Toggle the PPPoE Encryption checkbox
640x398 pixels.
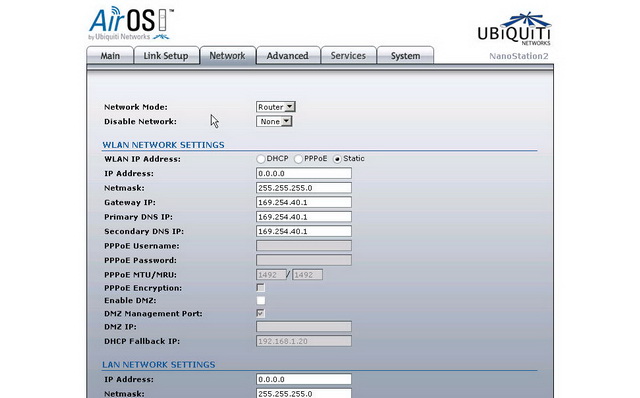pos(260,288)
